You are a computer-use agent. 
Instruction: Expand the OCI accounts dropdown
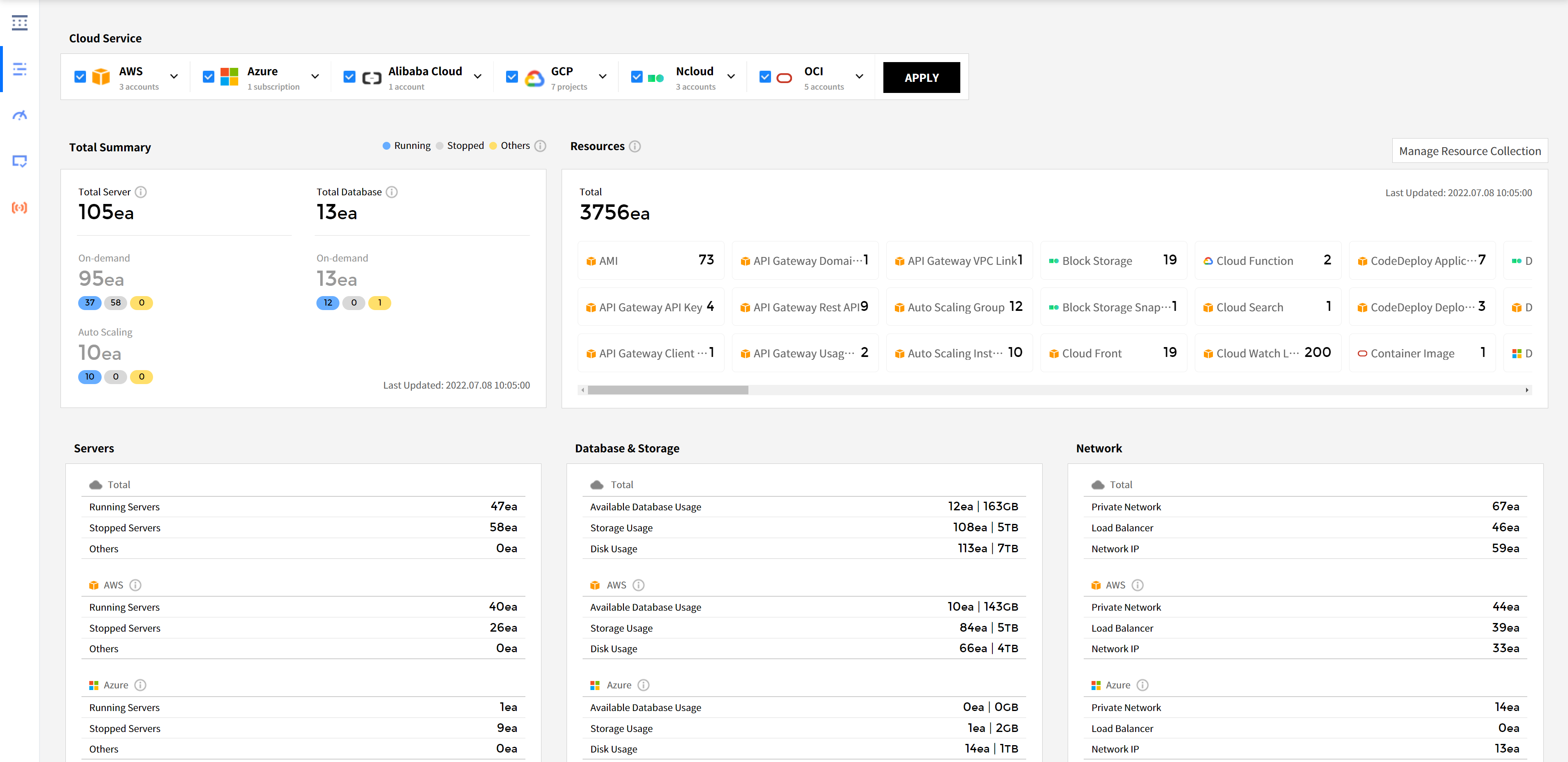(x=859, y=76)
